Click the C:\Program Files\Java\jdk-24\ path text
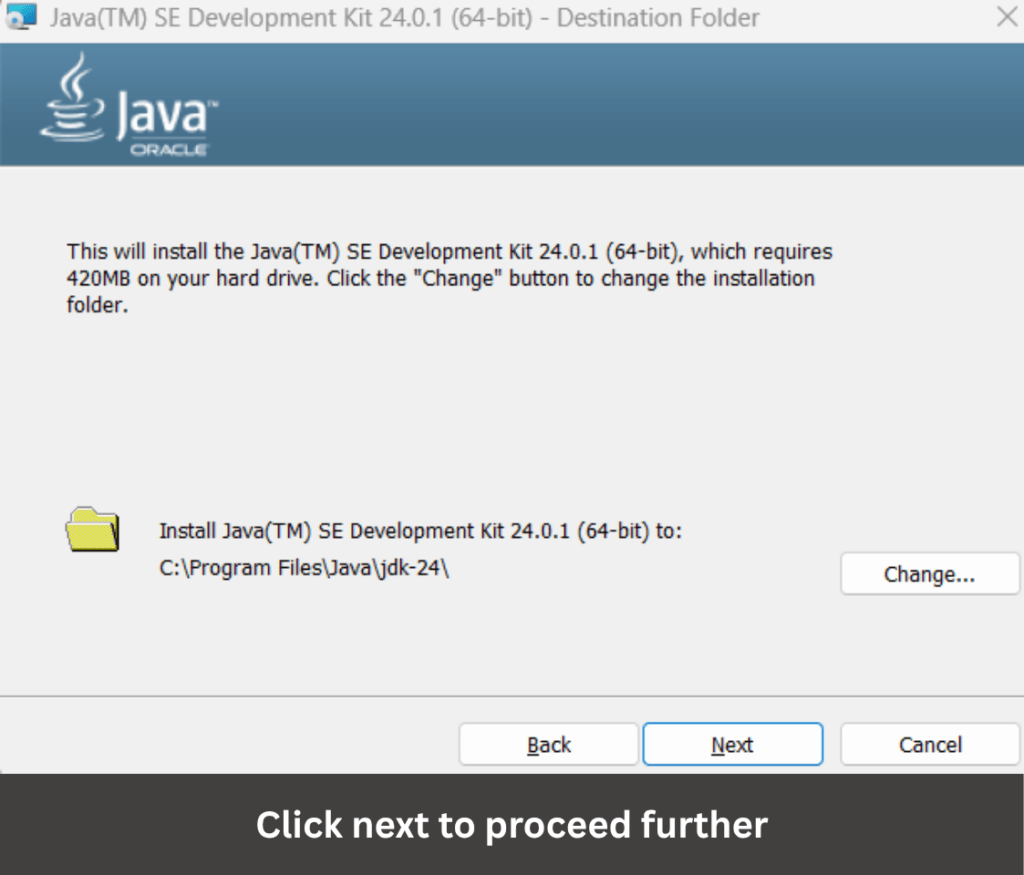Viewport: 1024px width, 875px height. pyautogui.click(x=304, y=568)
